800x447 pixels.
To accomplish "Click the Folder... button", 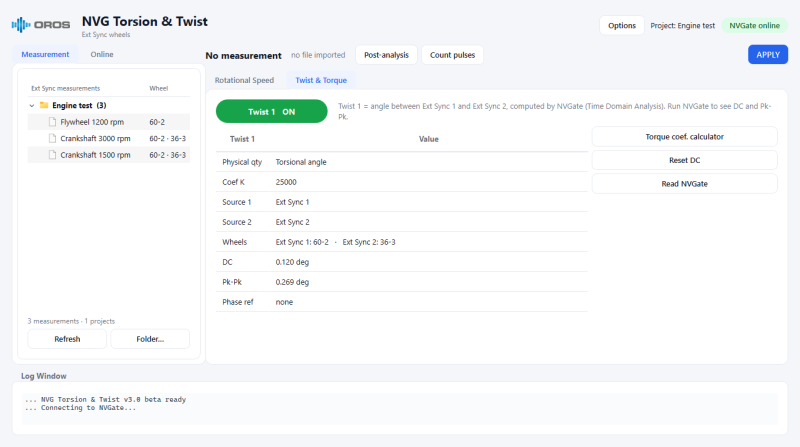I will click(150, 339).
